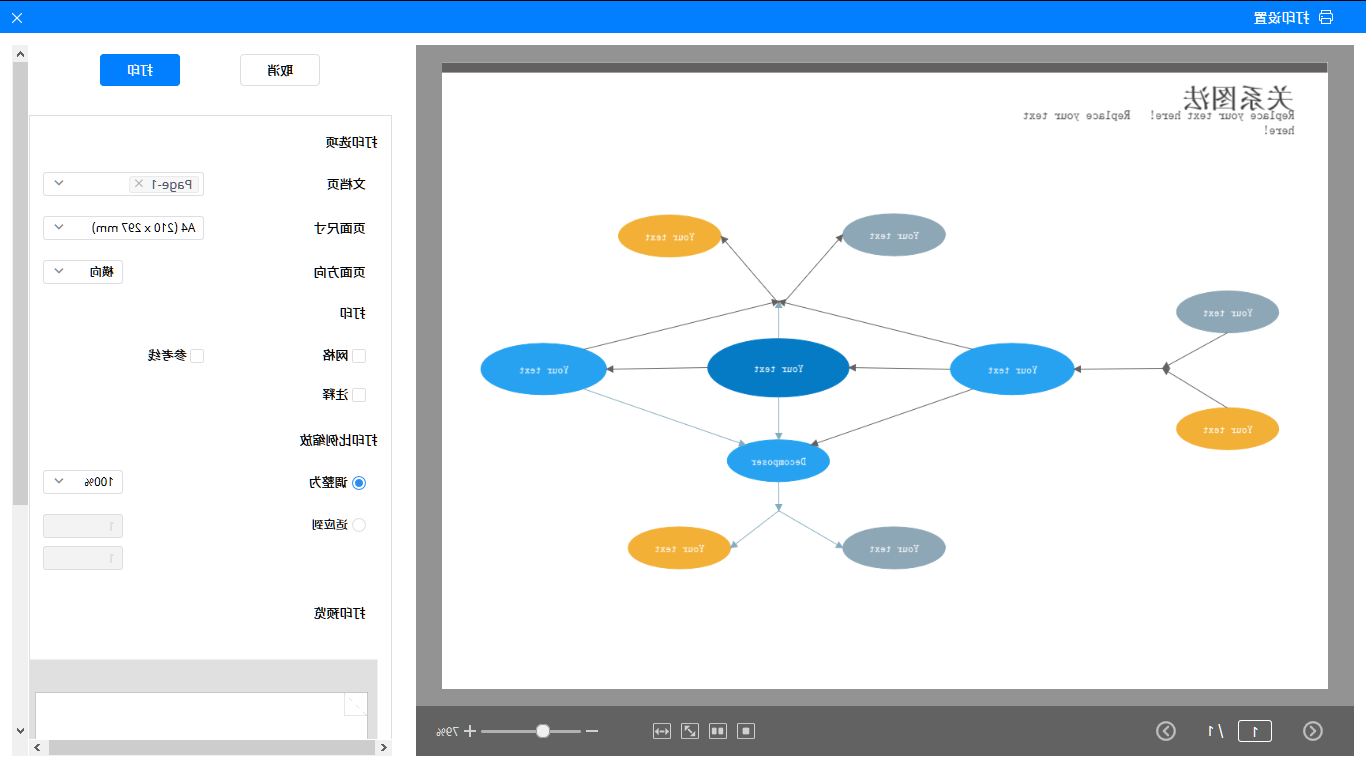Toggle the 网格 checkbox
Screen dimensions: 1366x768
pyautogui.click(x=359, y=356)
